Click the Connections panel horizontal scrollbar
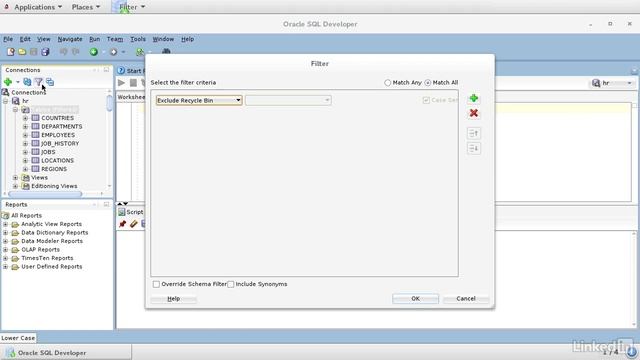This screenshot has height=360, width=640. point(45,194)
